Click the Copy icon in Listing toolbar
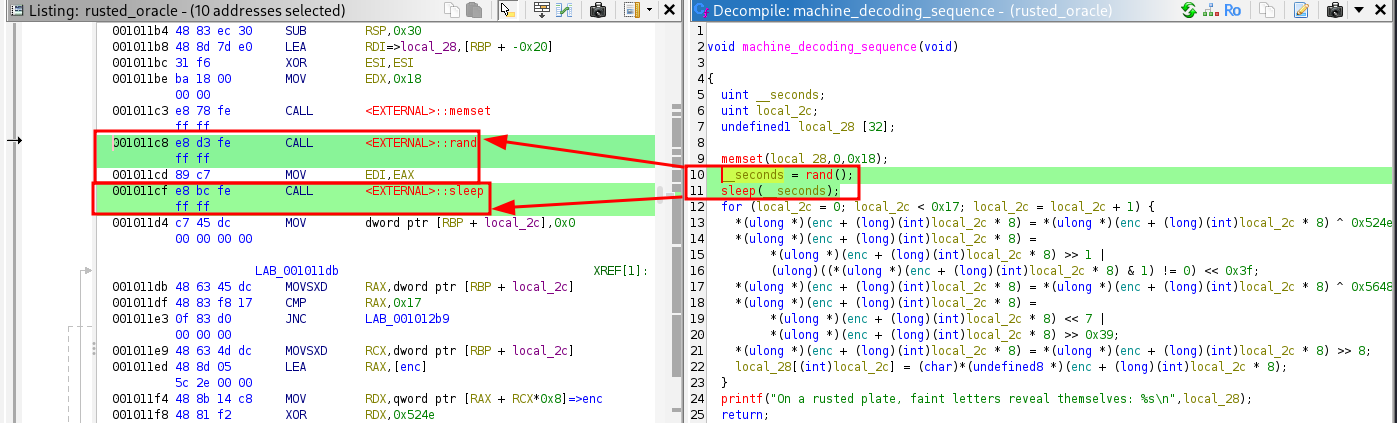Screen dimensions: 1397x423 tap(453, 11)
